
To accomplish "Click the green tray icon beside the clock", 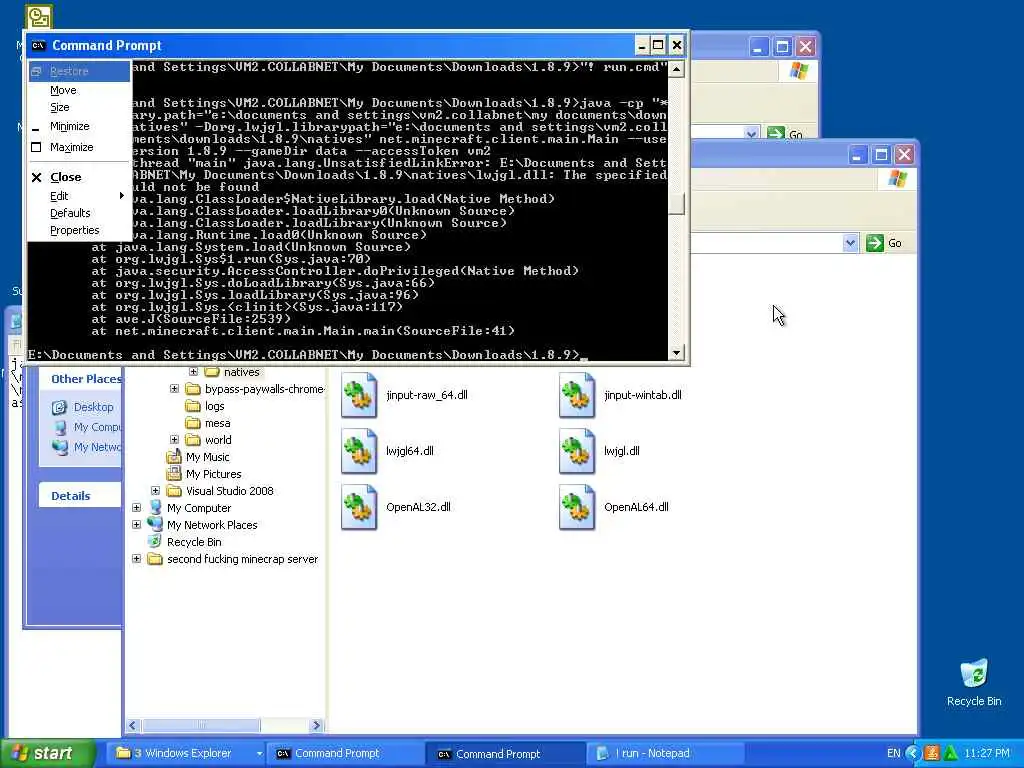I will 950,754.
